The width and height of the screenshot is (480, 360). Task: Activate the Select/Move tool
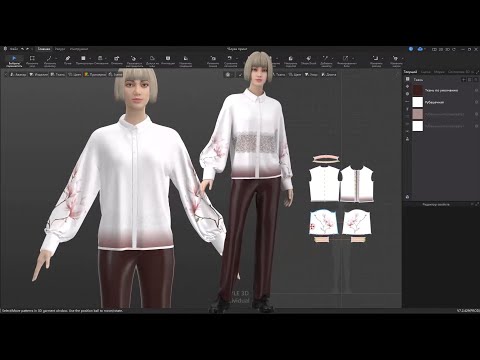coord(14,61)
